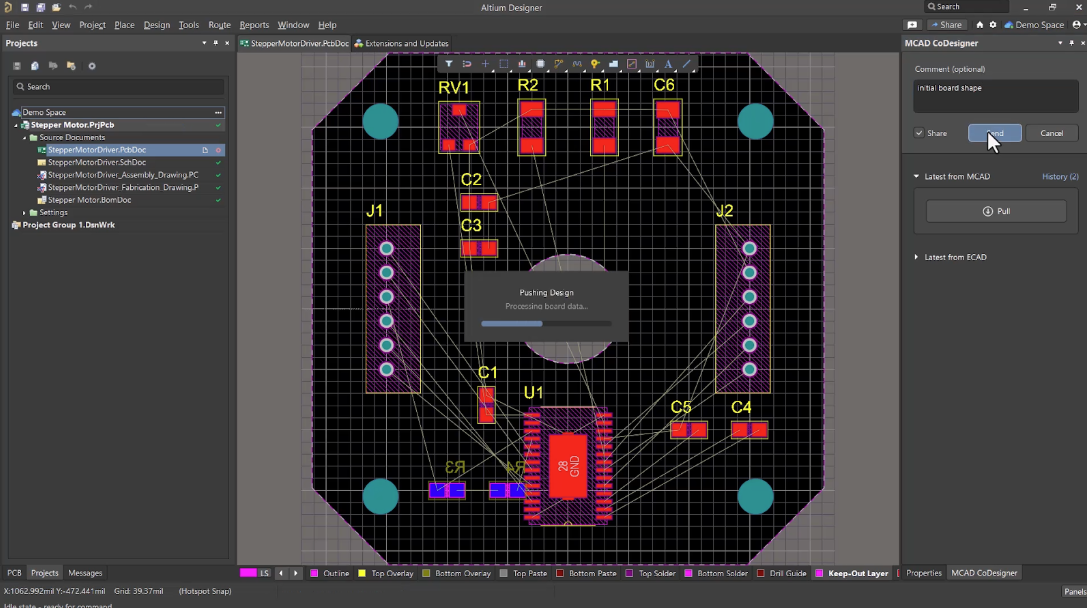Click the Place Via icon
The height and width of the screenshot is (608, 1087).
tap(595, 64)
